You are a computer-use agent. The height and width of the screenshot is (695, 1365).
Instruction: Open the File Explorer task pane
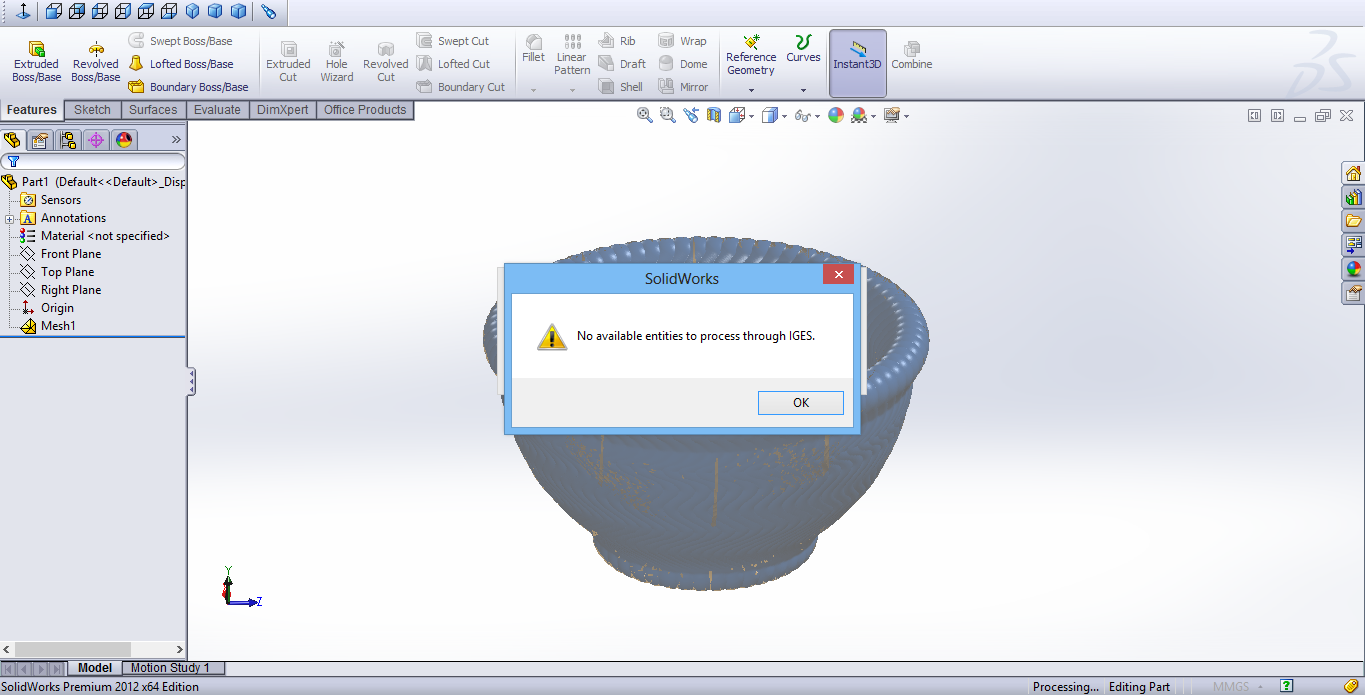click(x=1353, y=221)
